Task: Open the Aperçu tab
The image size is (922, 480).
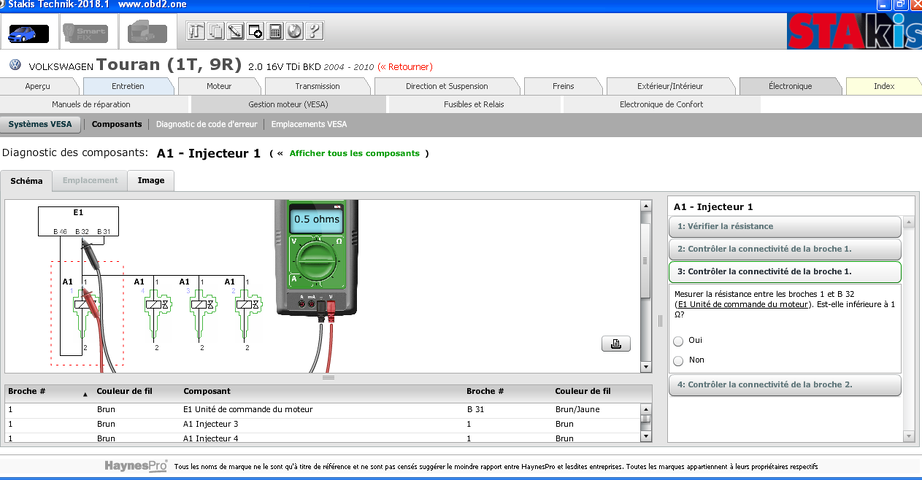Action: pos(38,86)
